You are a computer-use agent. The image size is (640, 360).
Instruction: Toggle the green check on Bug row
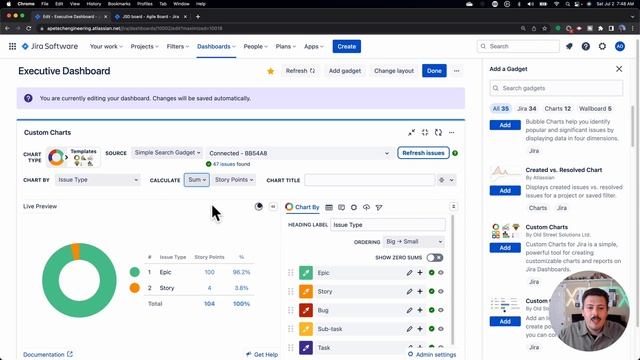point(431,310)
